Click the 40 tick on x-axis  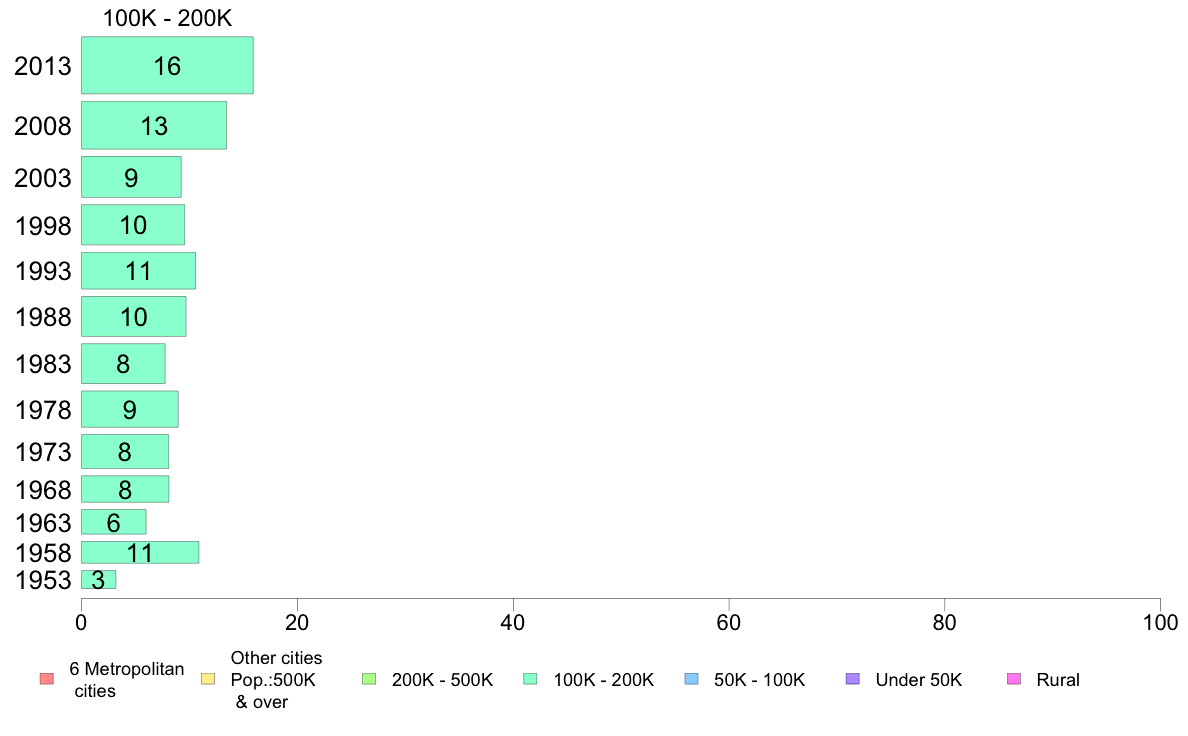pyautogui.click(x=513, y=623)
